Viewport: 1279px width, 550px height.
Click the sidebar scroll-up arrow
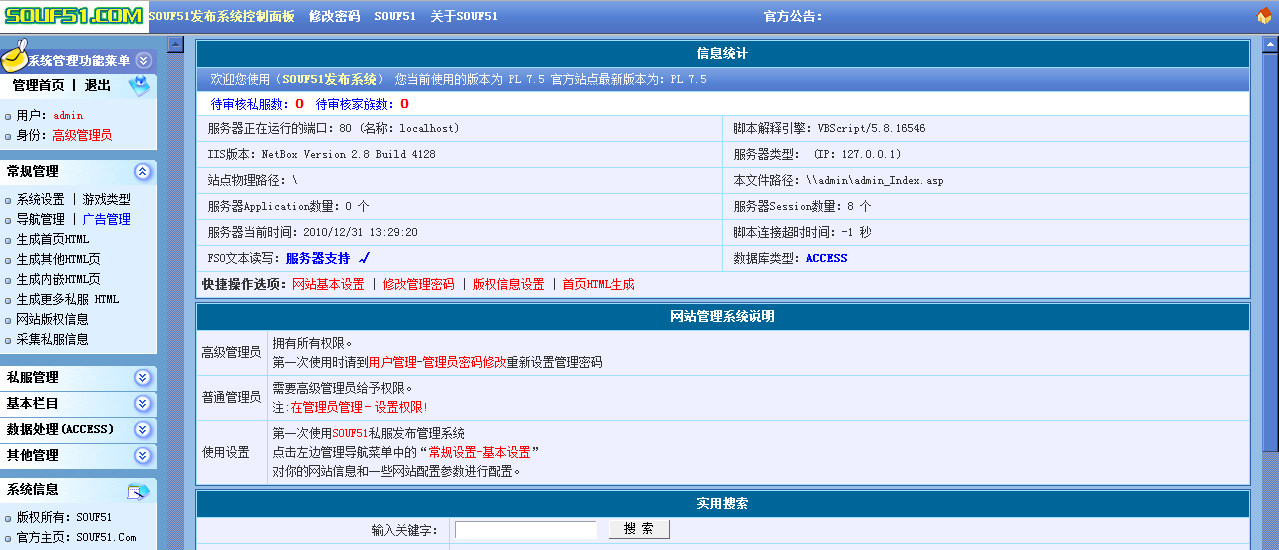point(175,45)
